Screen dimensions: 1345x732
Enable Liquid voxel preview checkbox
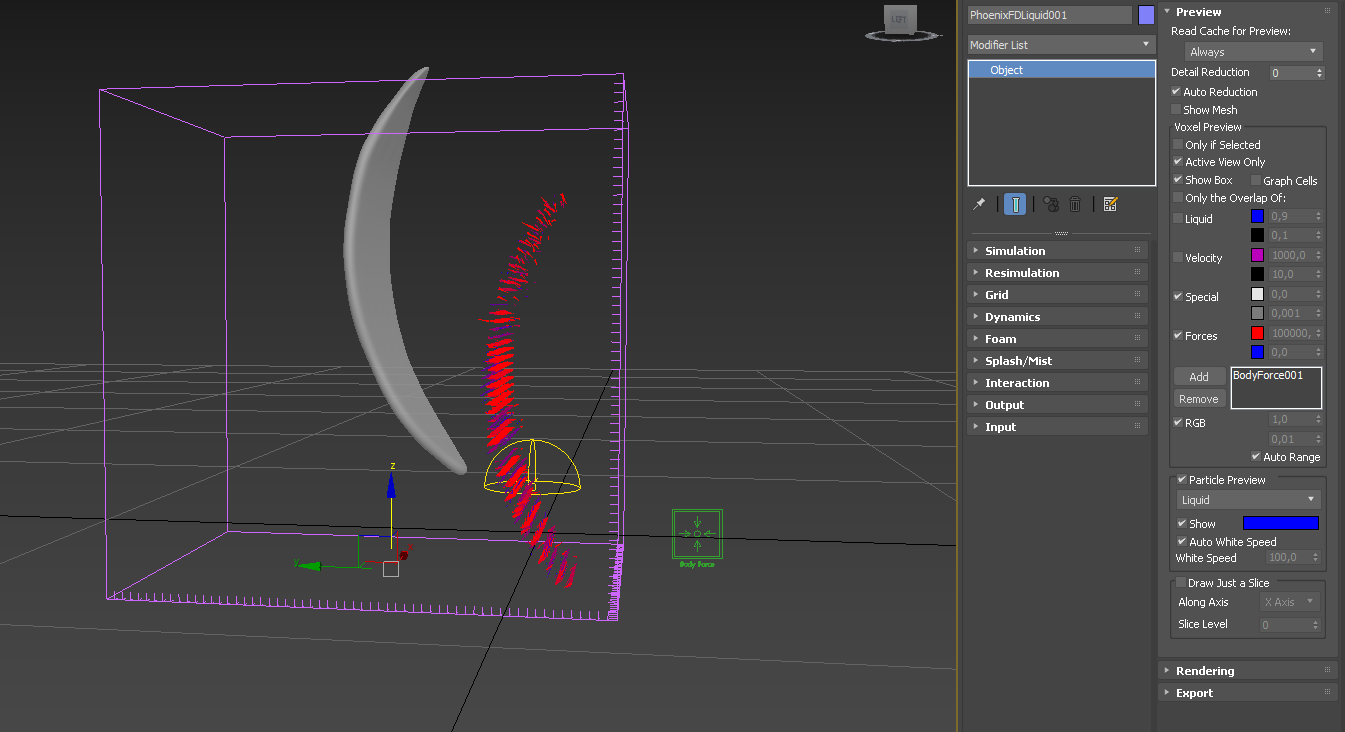click(1178, 219)
